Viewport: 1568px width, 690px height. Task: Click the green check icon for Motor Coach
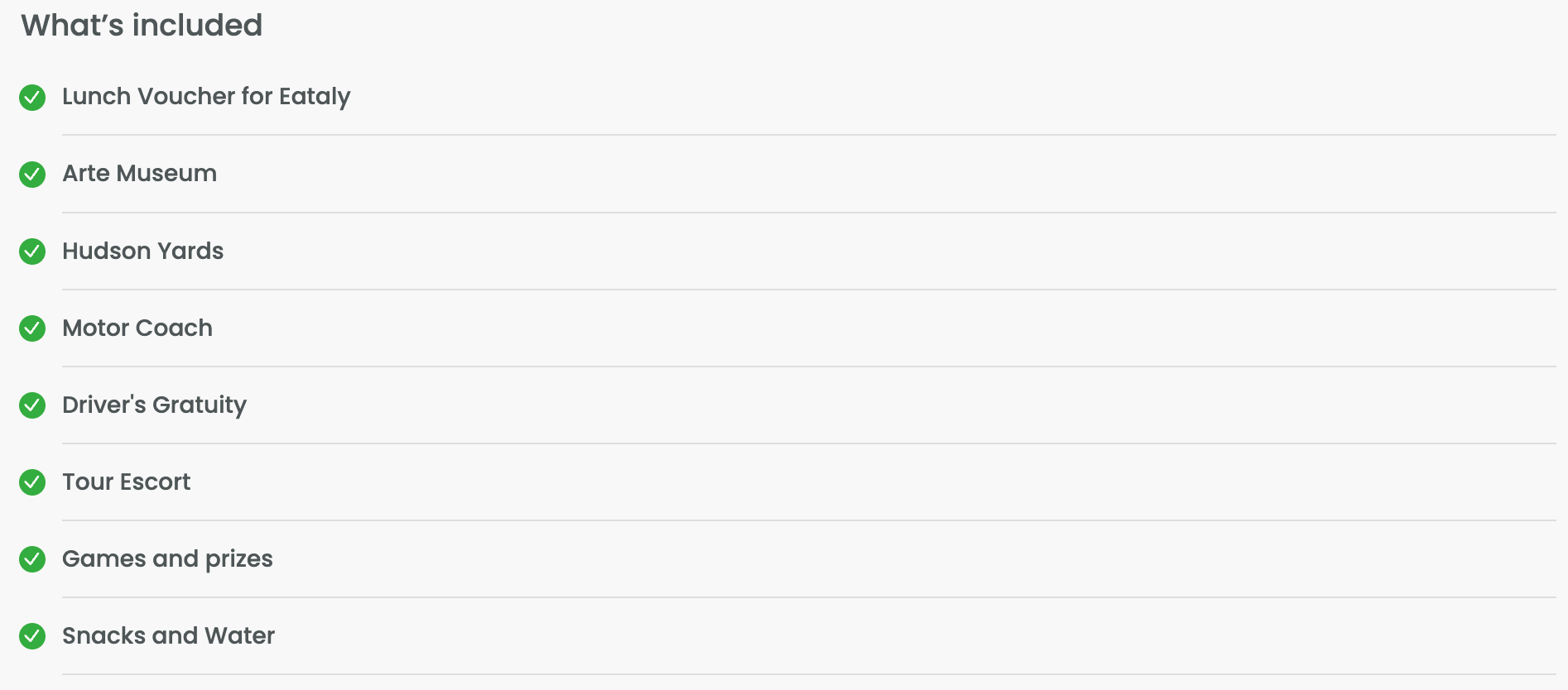point(32,328)
